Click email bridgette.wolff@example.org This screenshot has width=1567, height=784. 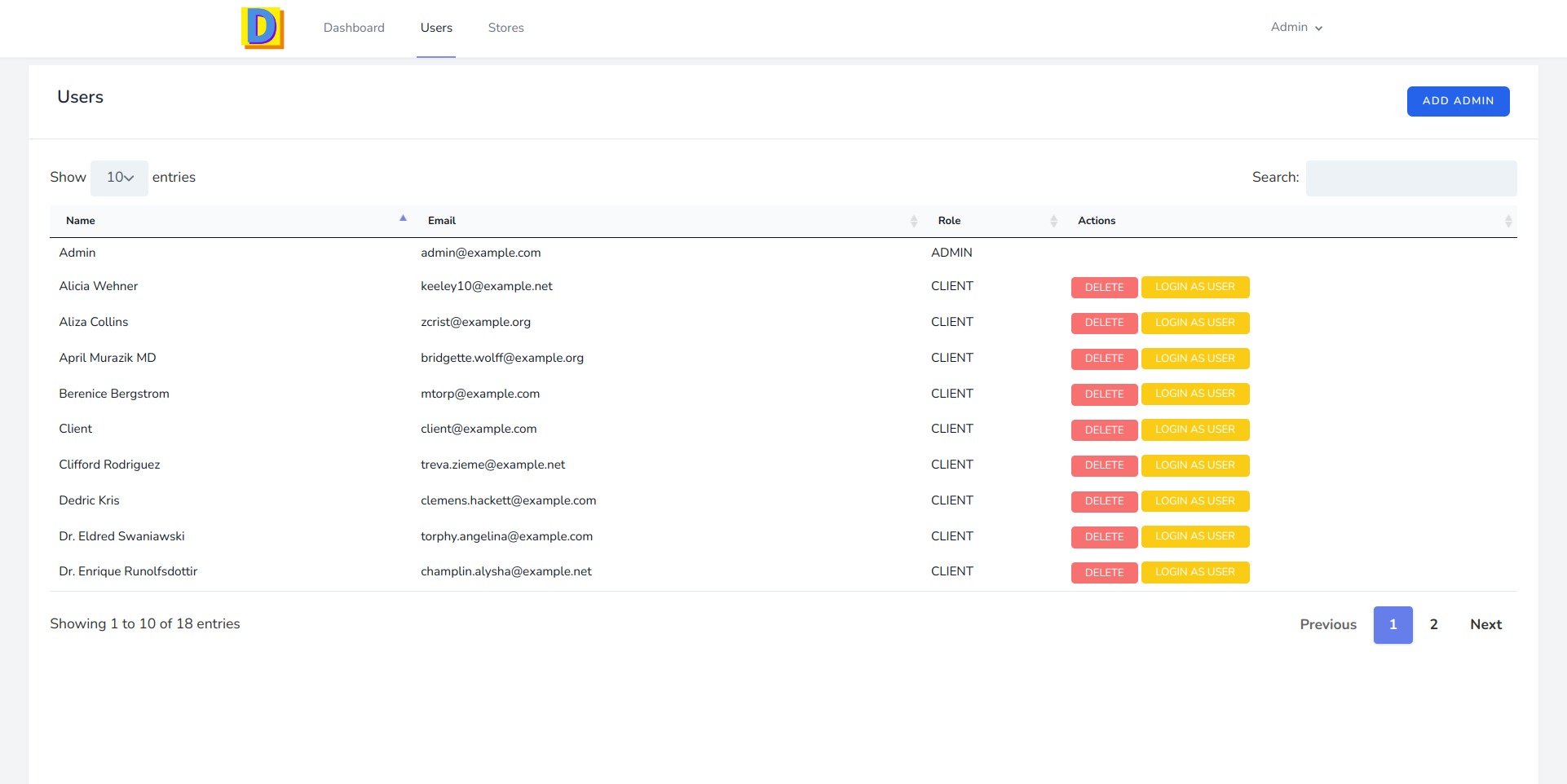tap(501, 358)
